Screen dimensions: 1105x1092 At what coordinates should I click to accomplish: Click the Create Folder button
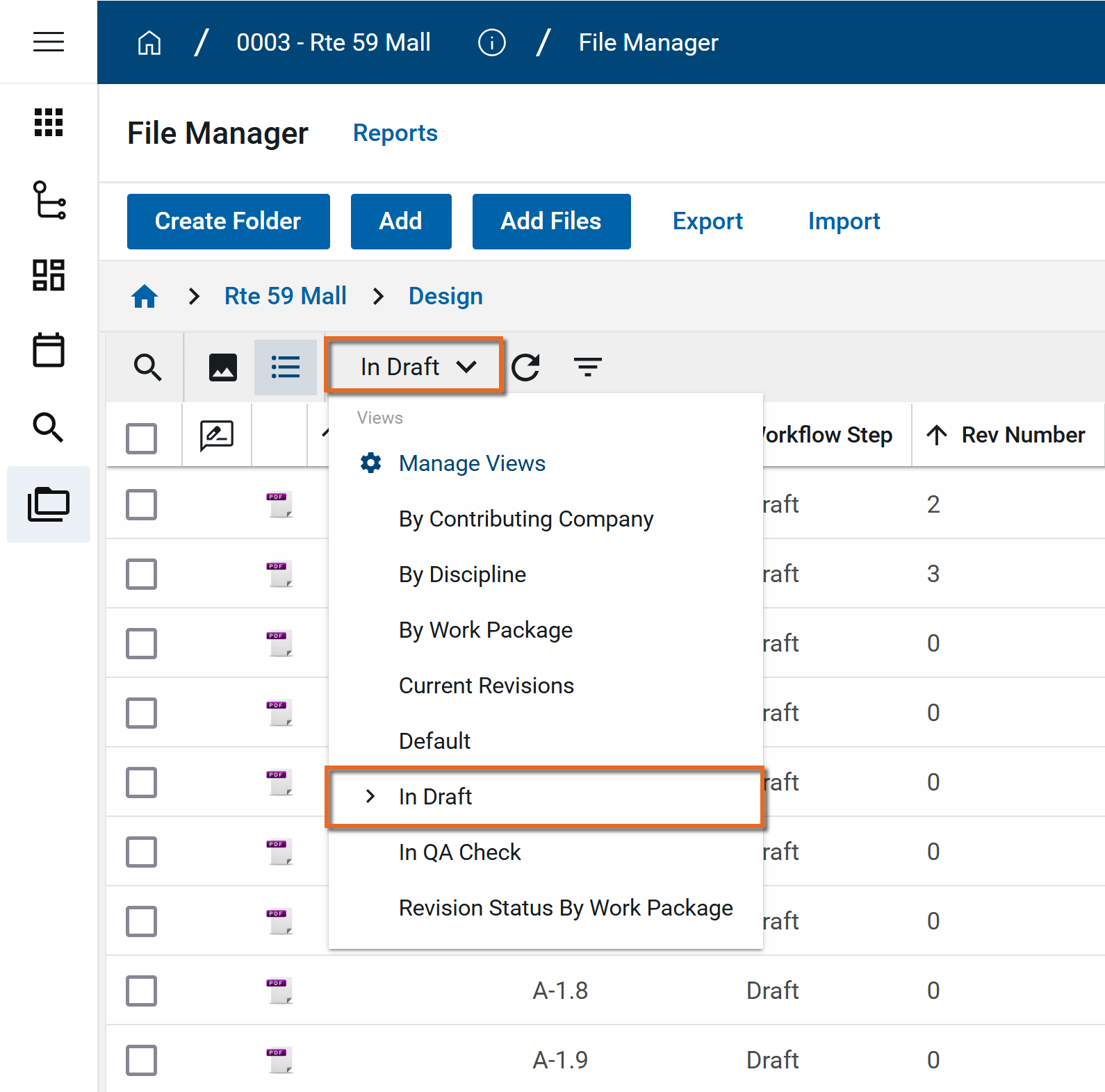point(228,221)
